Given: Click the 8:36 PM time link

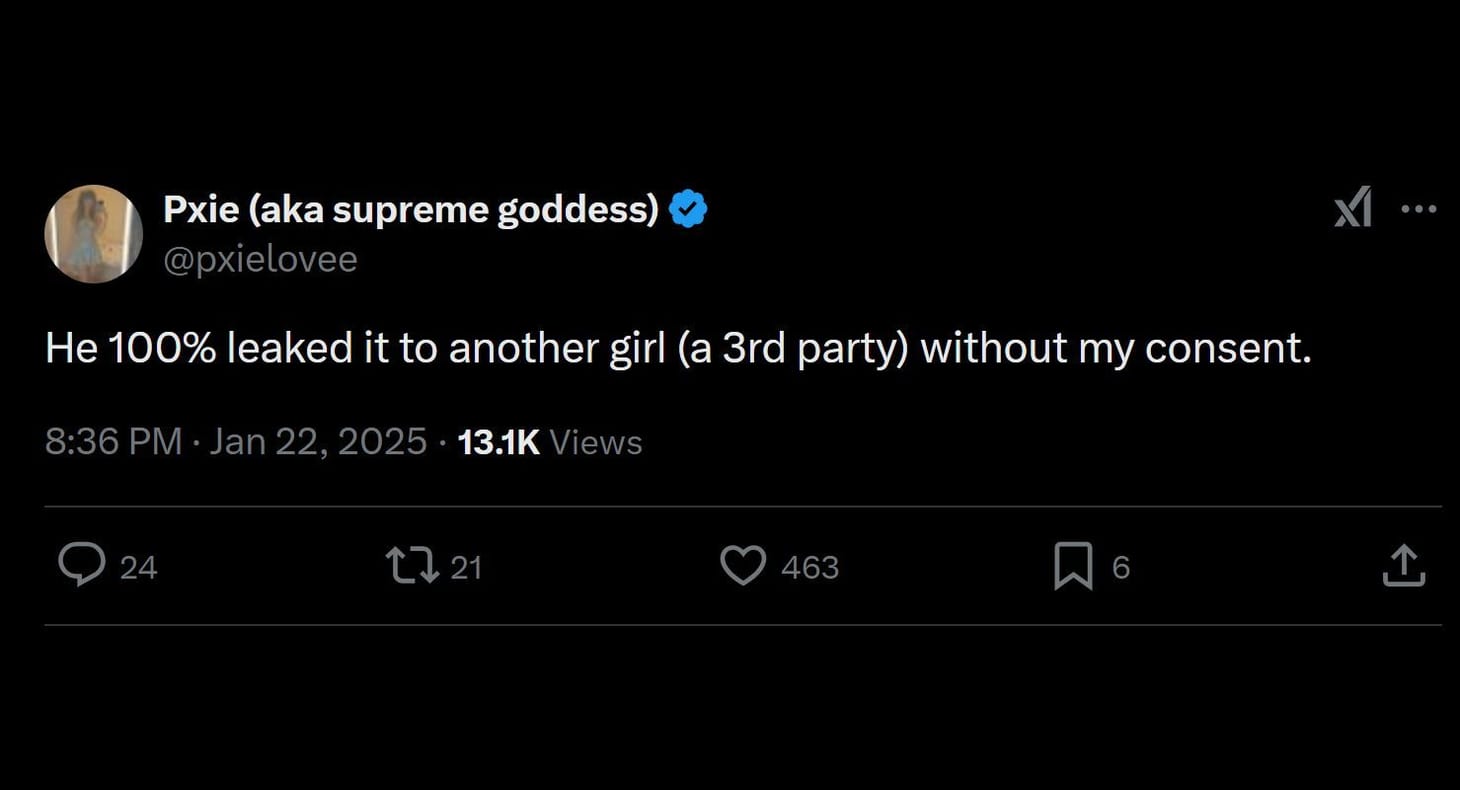Looking at the screenshot, I should pos(113,440).
